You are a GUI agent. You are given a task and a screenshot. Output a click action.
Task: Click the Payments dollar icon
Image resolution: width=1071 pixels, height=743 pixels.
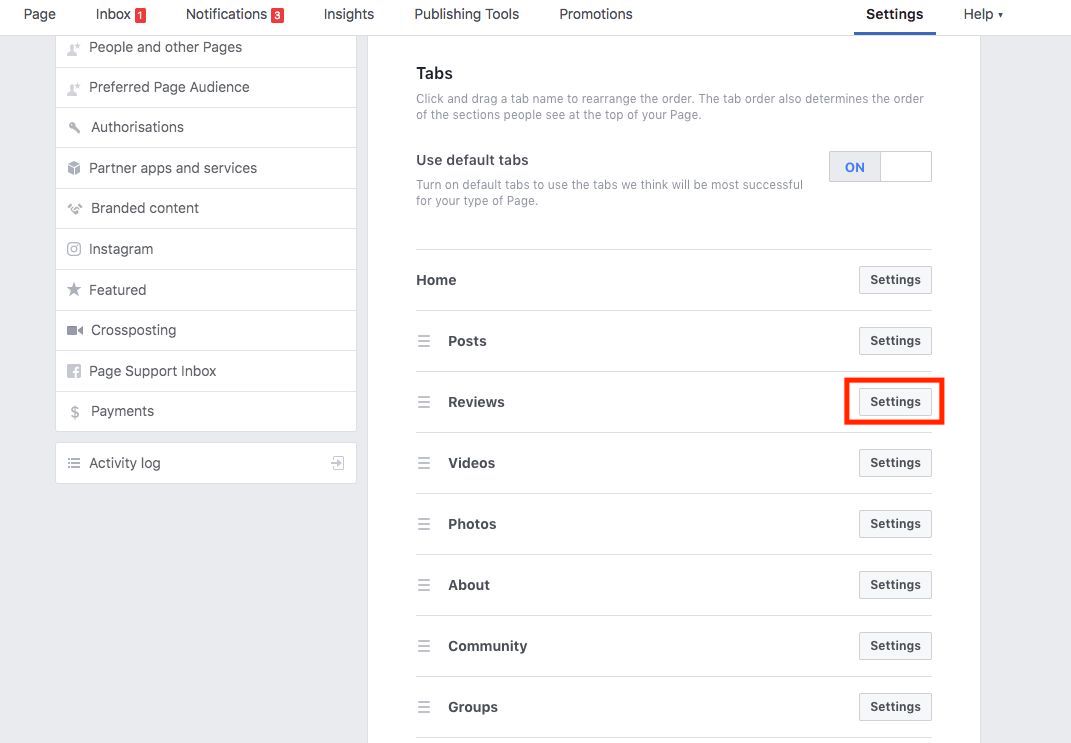(74, 412)
